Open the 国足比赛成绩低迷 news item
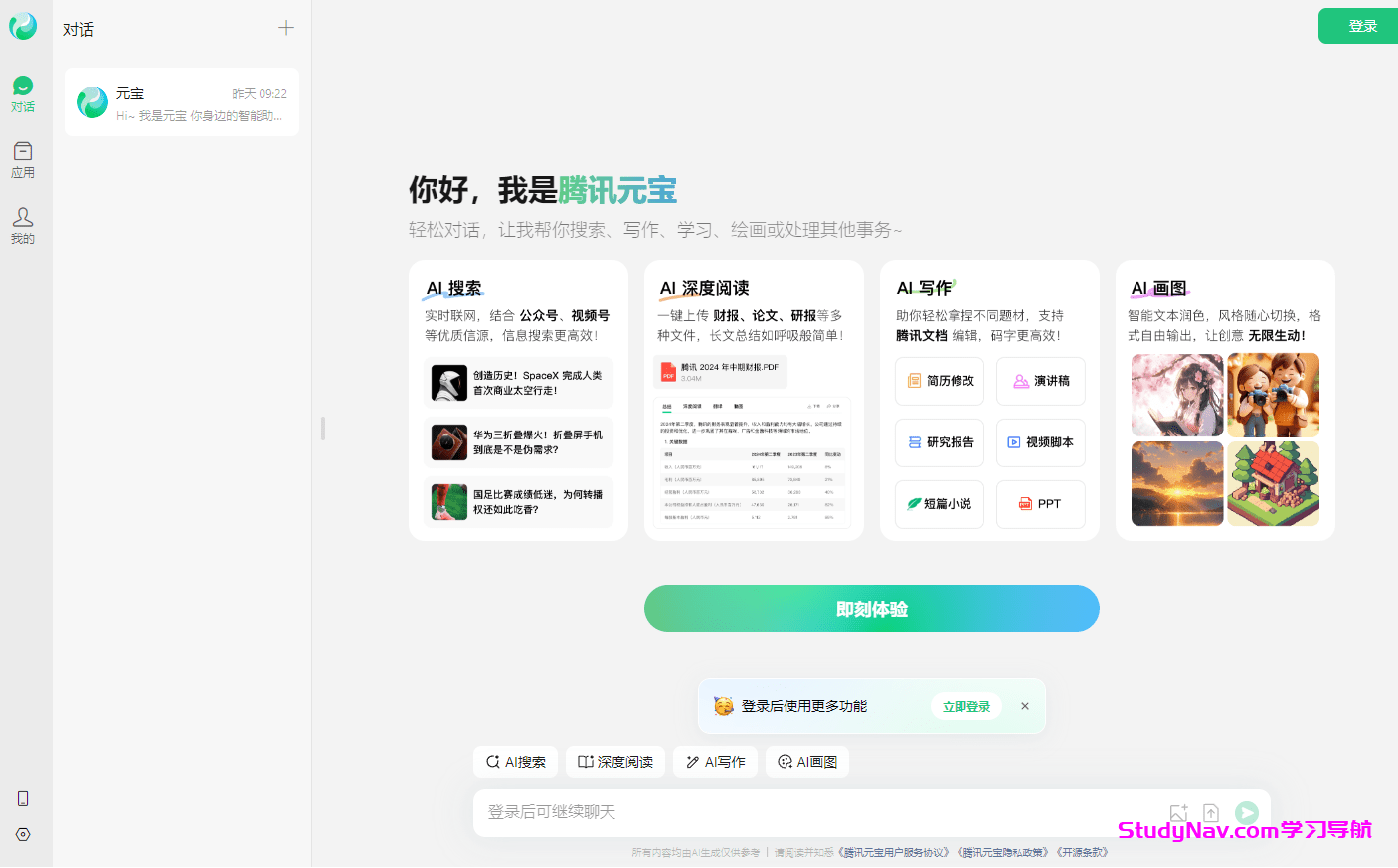The width and height of the screenshot is (1398, 868). 518,502
